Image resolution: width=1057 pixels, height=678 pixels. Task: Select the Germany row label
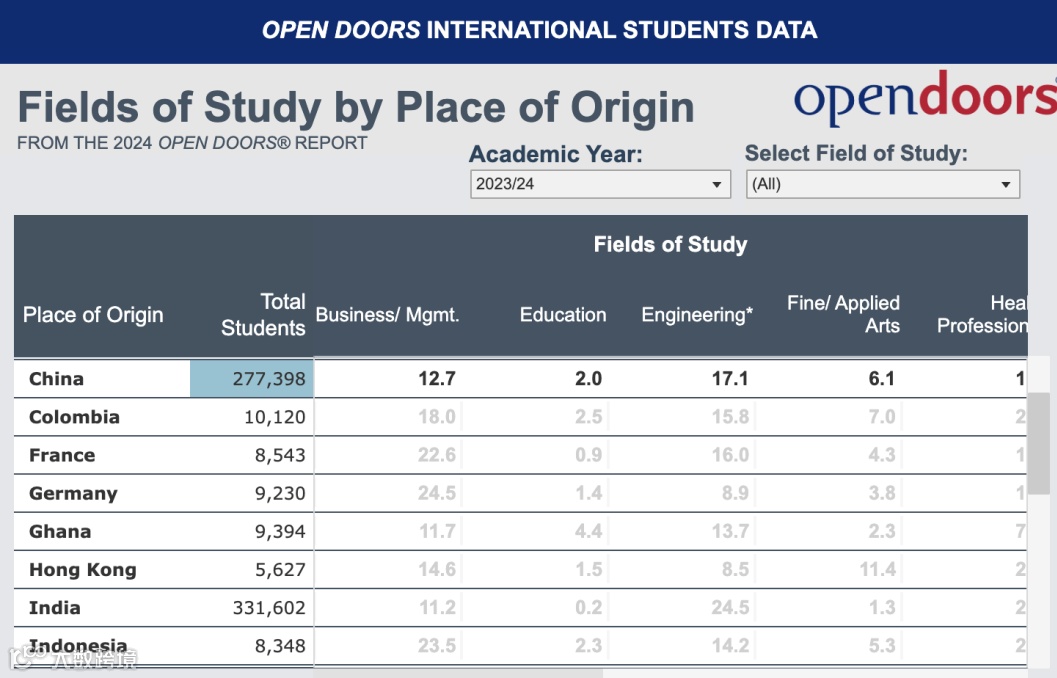pyautogui.click(x=73, y=494)
